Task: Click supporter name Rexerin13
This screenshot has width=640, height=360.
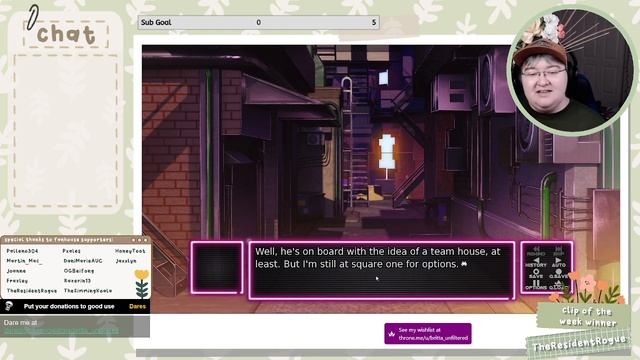Action: (77, 281)
